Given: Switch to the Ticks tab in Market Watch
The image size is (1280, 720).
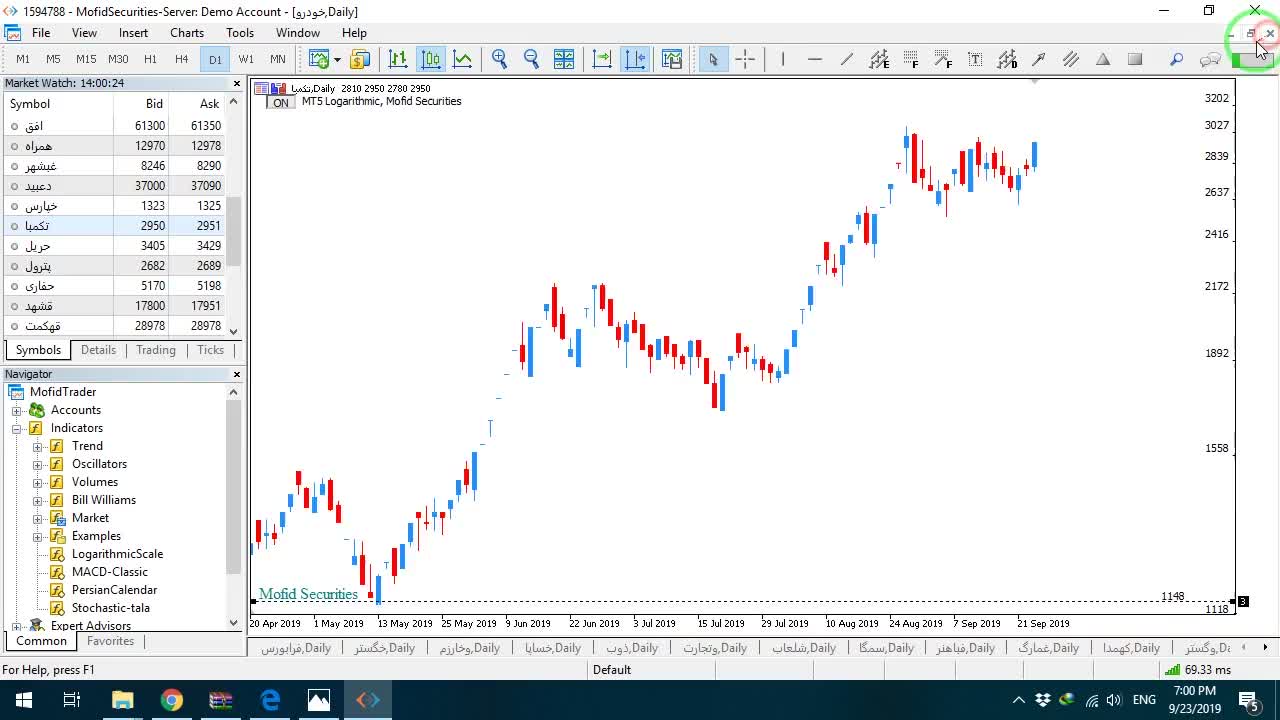Looking at the screenshot, I should (210, 350).
